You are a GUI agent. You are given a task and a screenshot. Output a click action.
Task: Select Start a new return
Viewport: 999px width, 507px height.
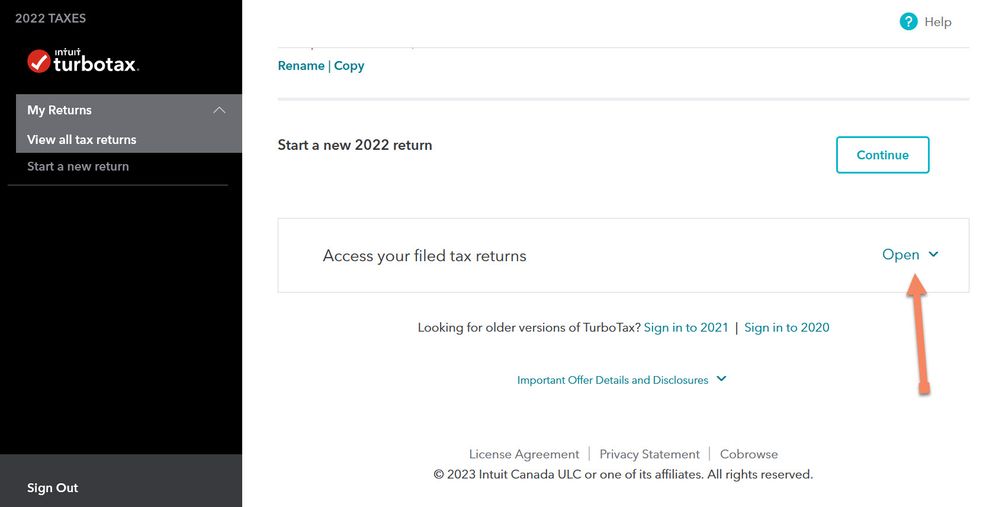(x=78, y=166)
